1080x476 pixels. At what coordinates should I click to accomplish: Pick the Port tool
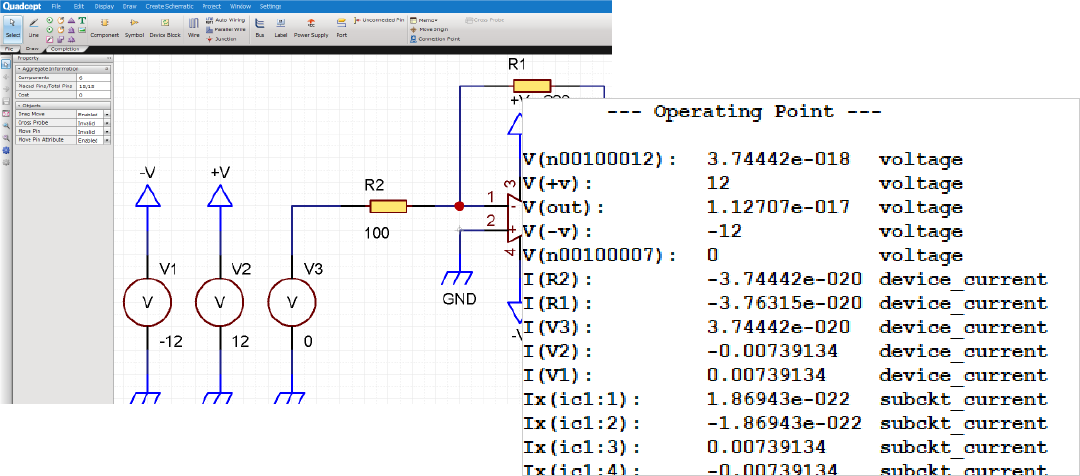[x=342, y=26]
